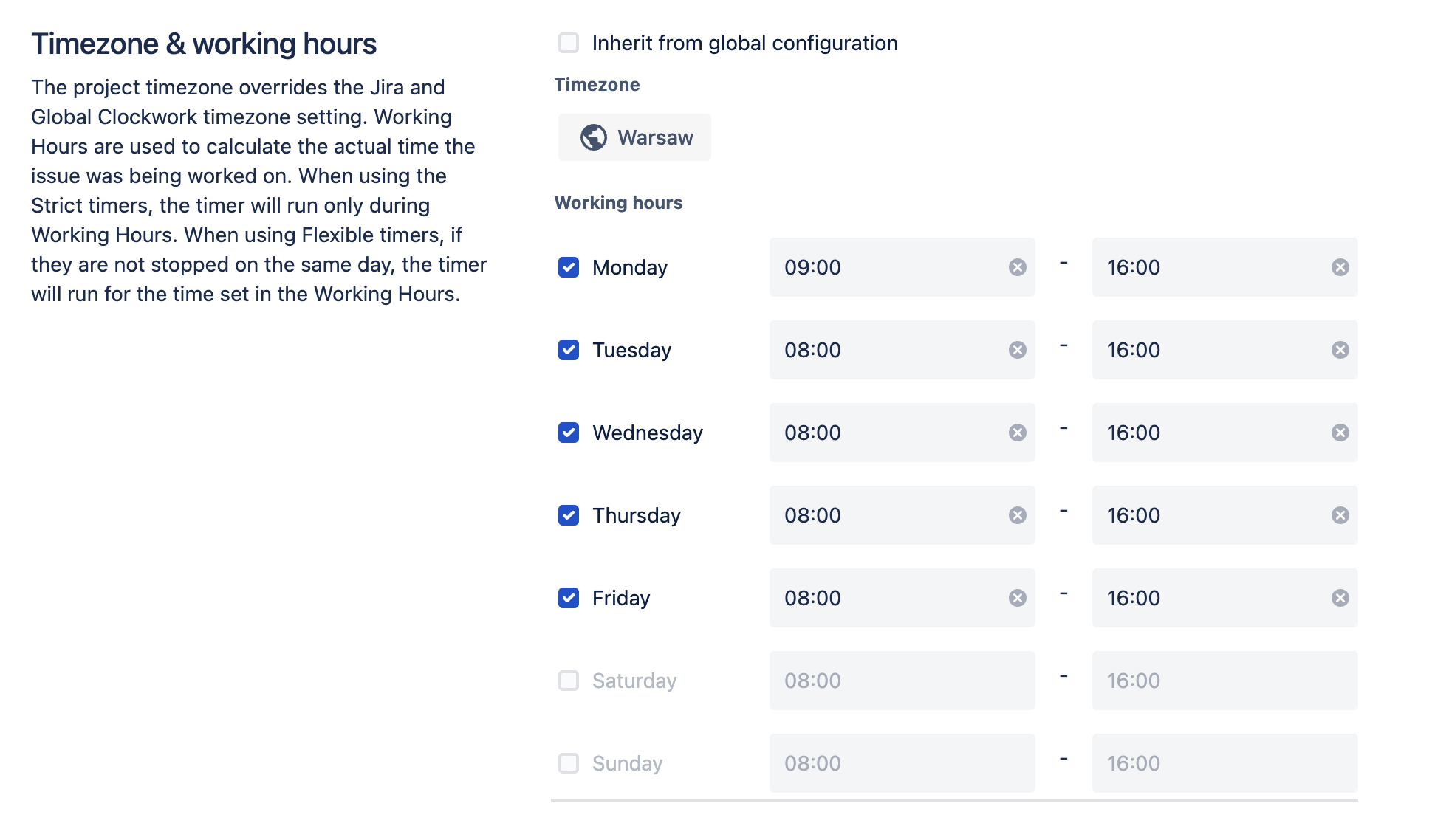Enable Inherit from global configuration checkbox
The width and height of the screenshot is (1432, 840).
point(569,43)
